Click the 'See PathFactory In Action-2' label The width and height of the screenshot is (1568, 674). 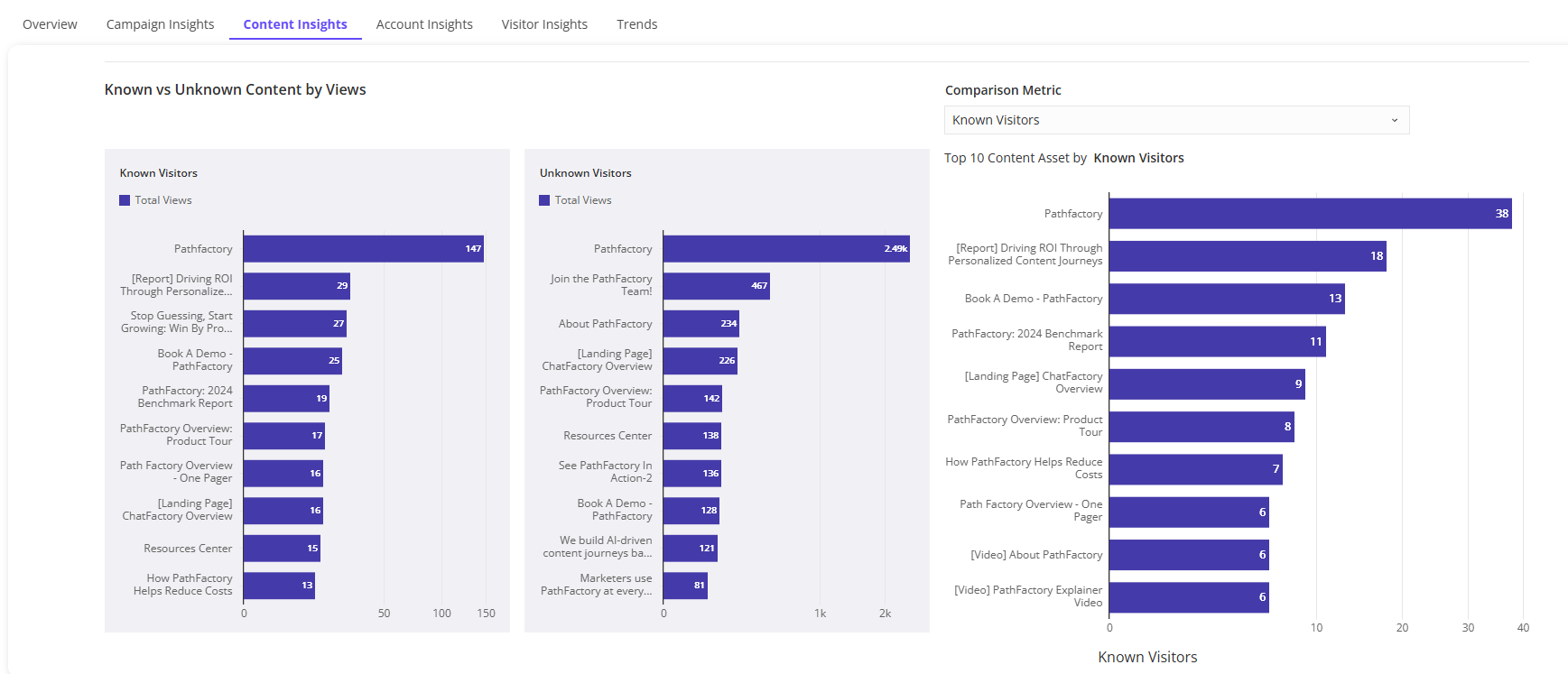(605, 472)
